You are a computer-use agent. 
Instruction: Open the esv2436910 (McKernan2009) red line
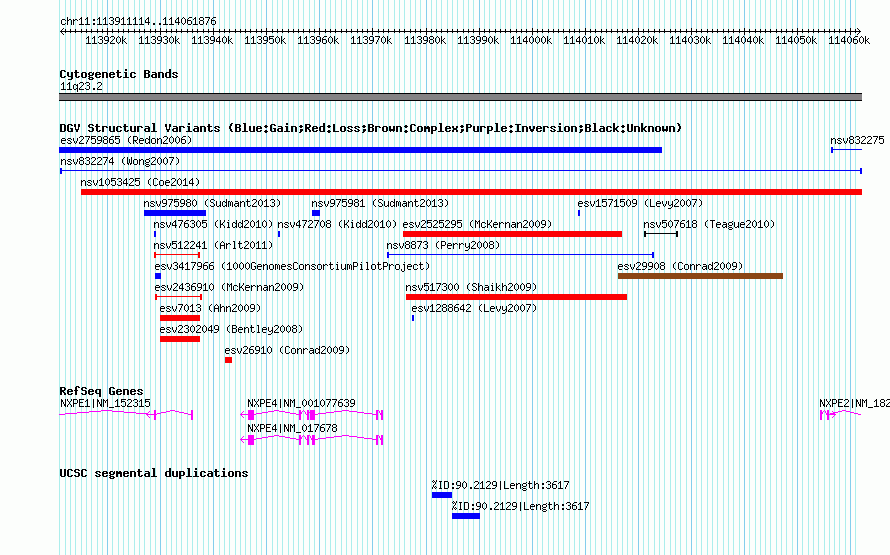click(178, 297)
